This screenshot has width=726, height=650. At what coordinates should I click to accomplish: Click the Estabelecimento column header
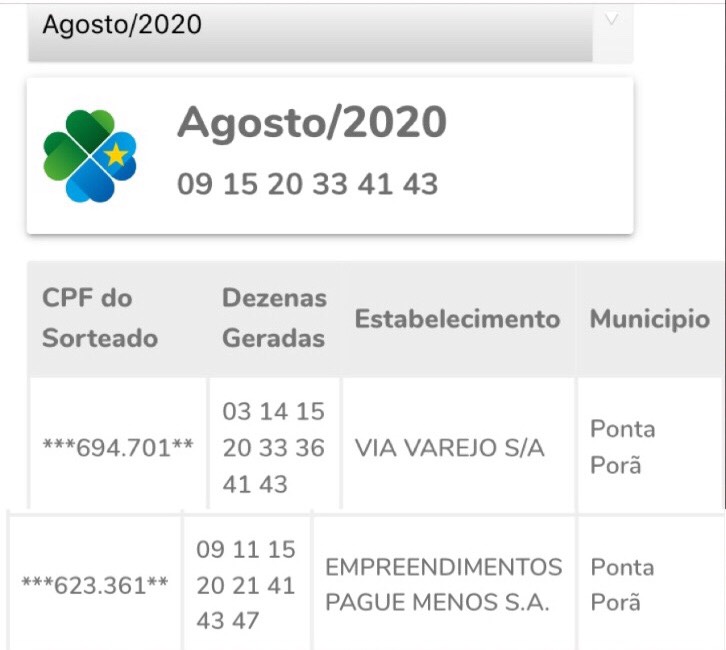457,319
